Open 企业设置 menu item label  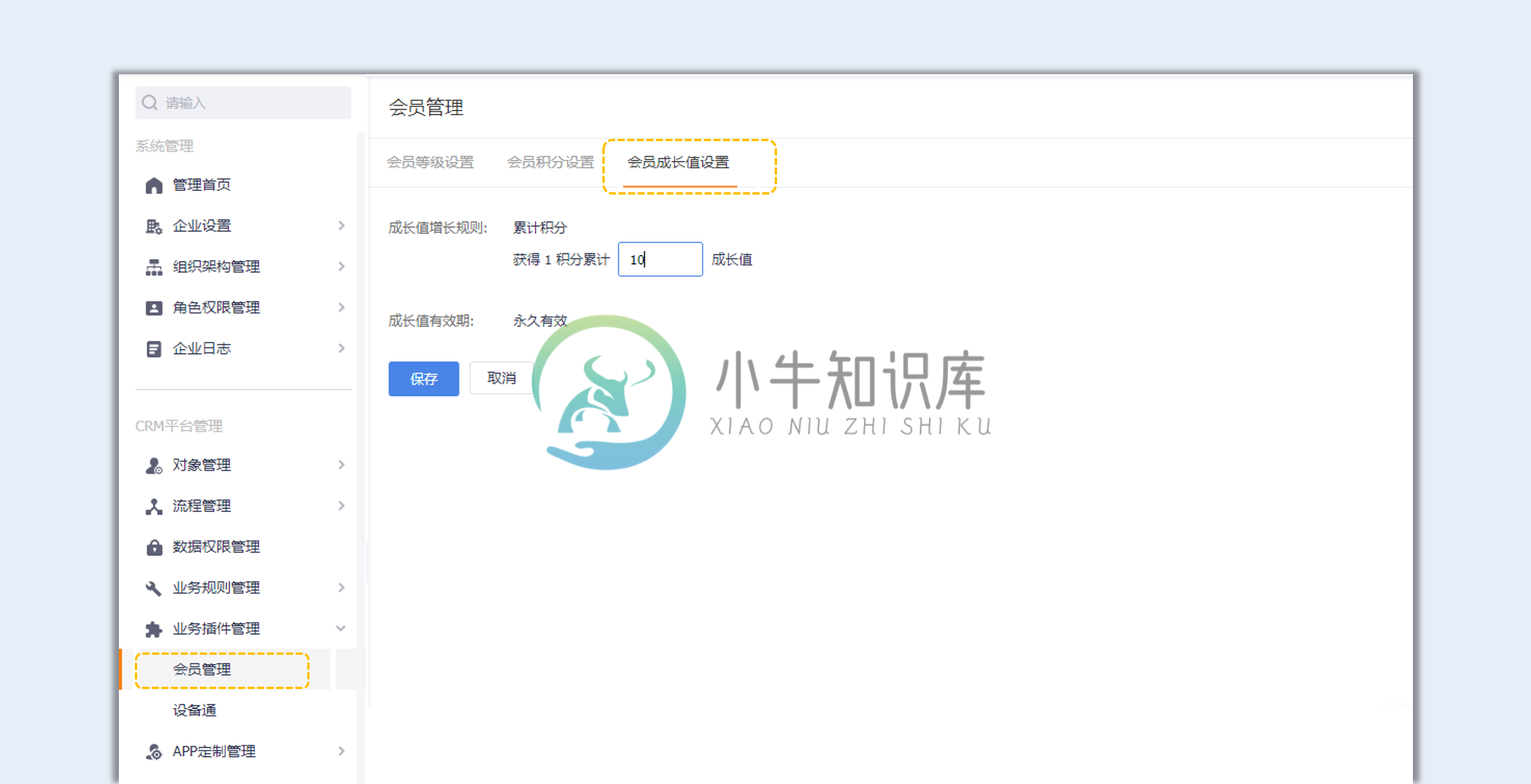click(202, 227)
